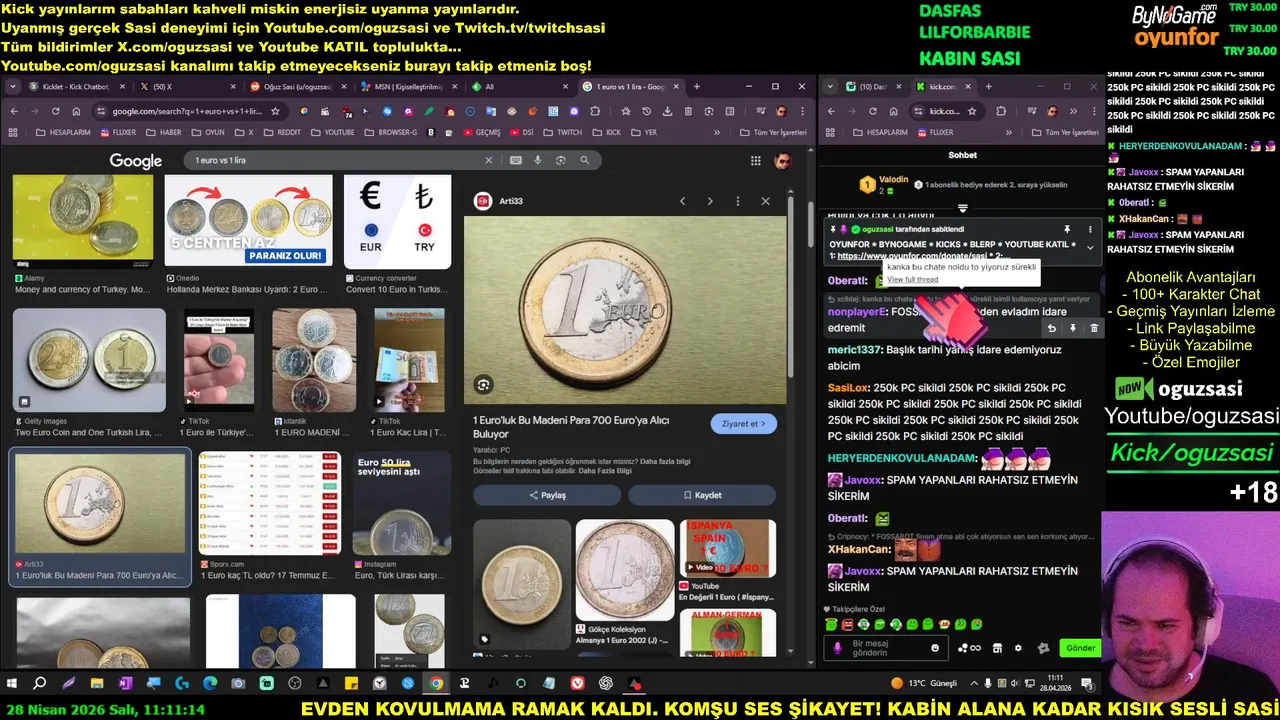This screenshot has width=1280, height=720.
Task: Search inside the previewed coin image
Action: point(484,385)
